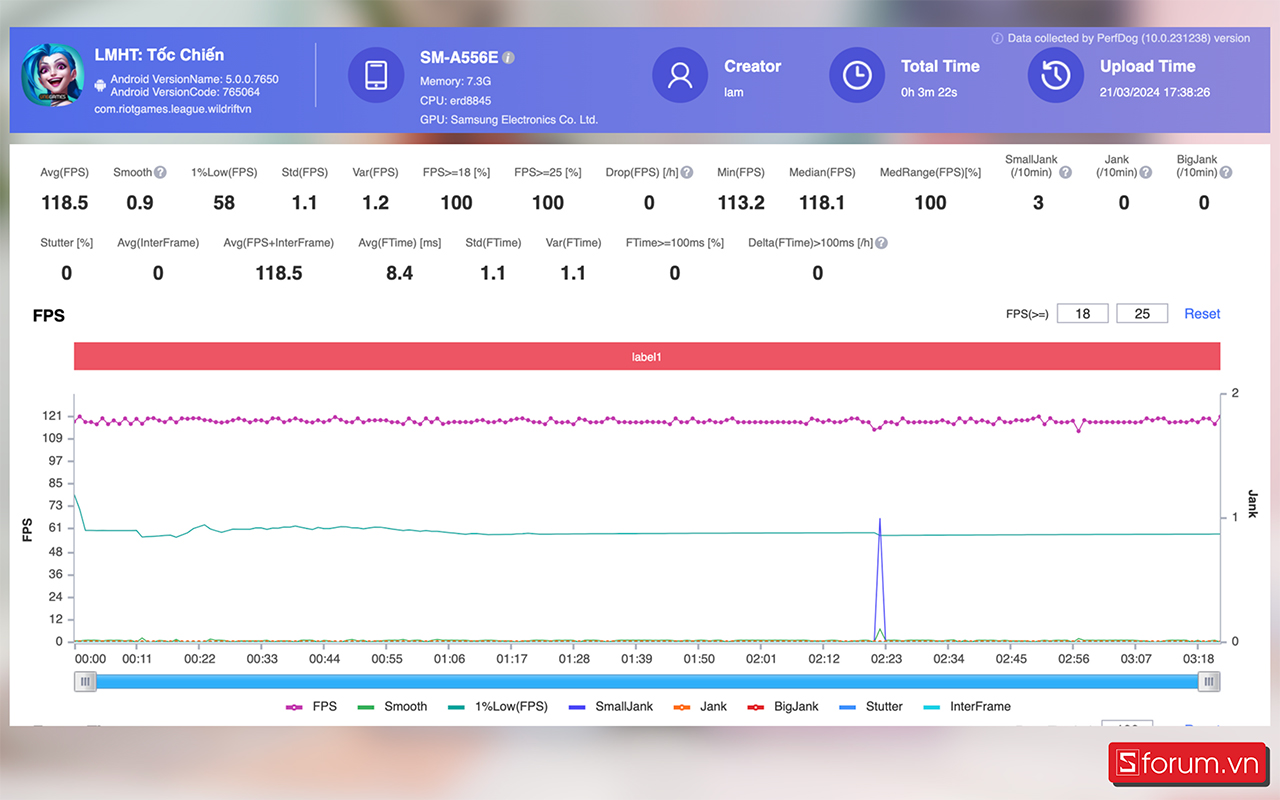The height and width of the screenshot is (800, 1280).
Task: Click the Var(FPS) value 1.2
Action: point(376,203)
